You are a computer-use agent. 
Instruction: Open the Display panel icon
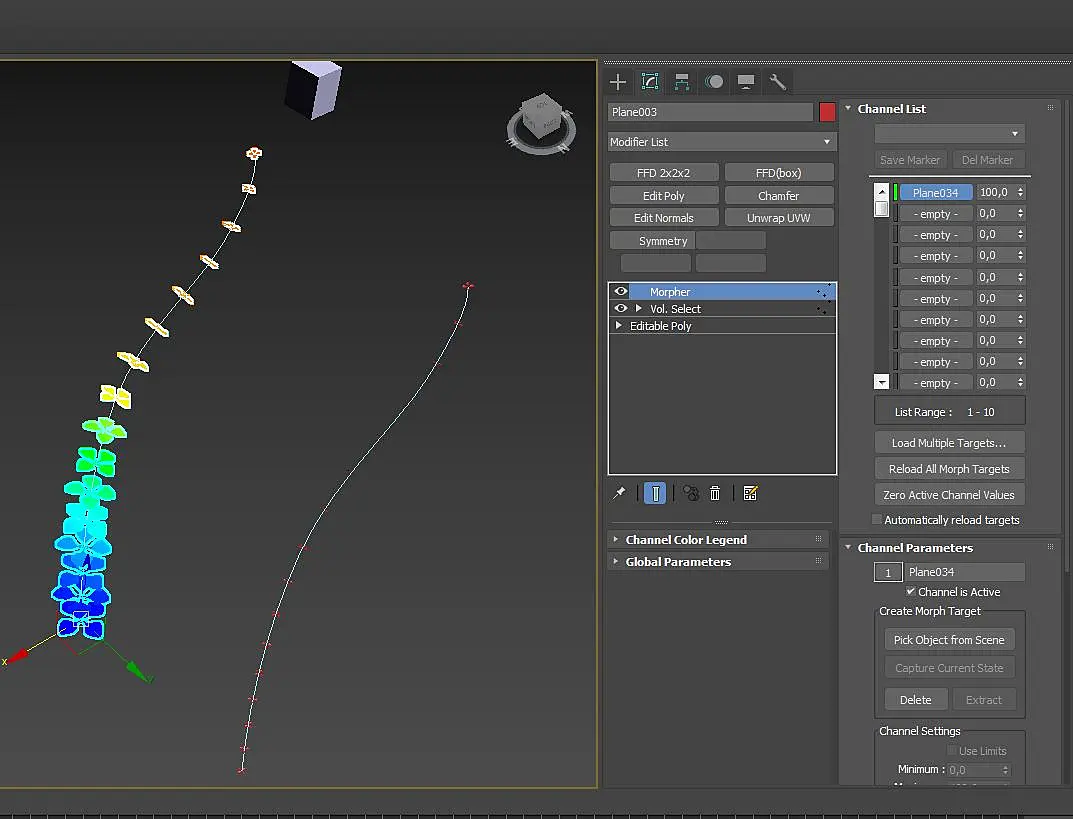pos(746,82)
